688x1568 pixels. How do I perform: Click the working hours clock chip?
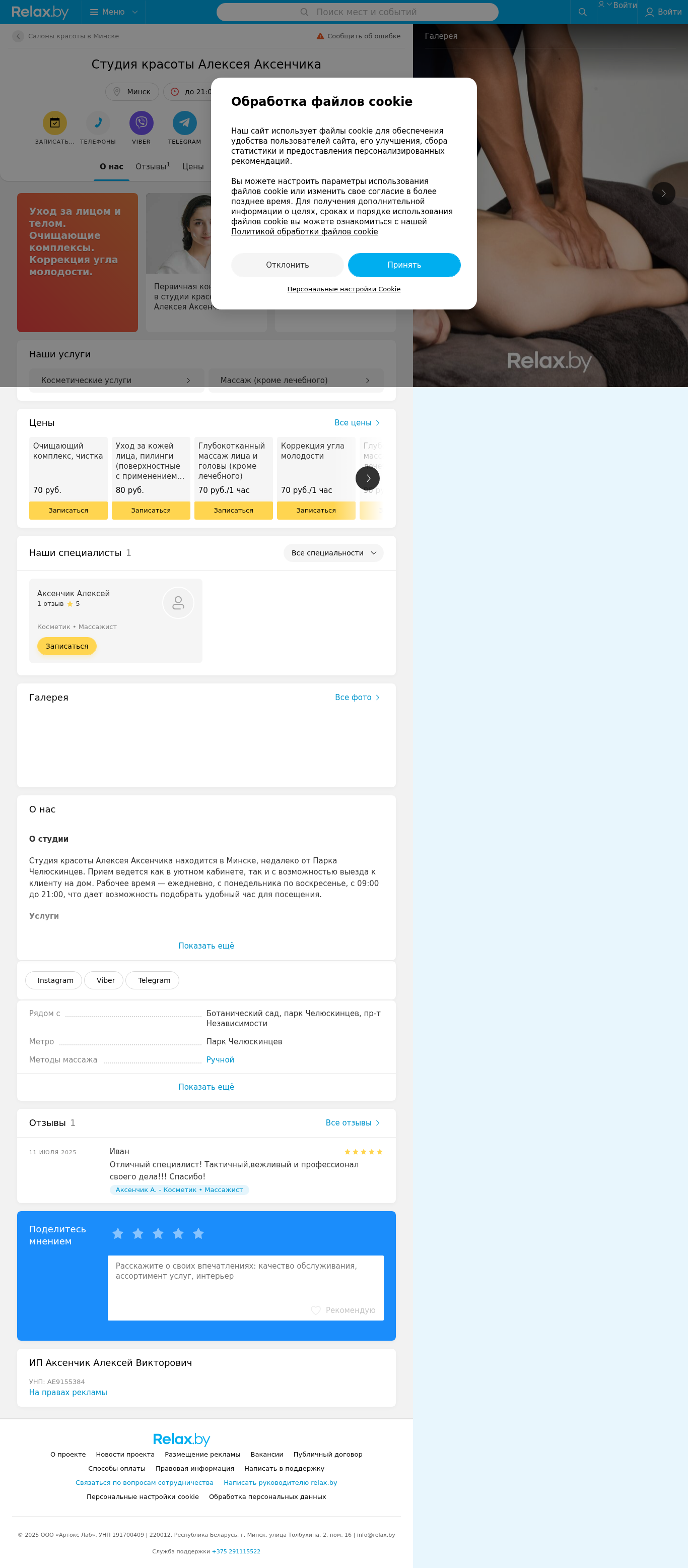click(x=188, y=92)
